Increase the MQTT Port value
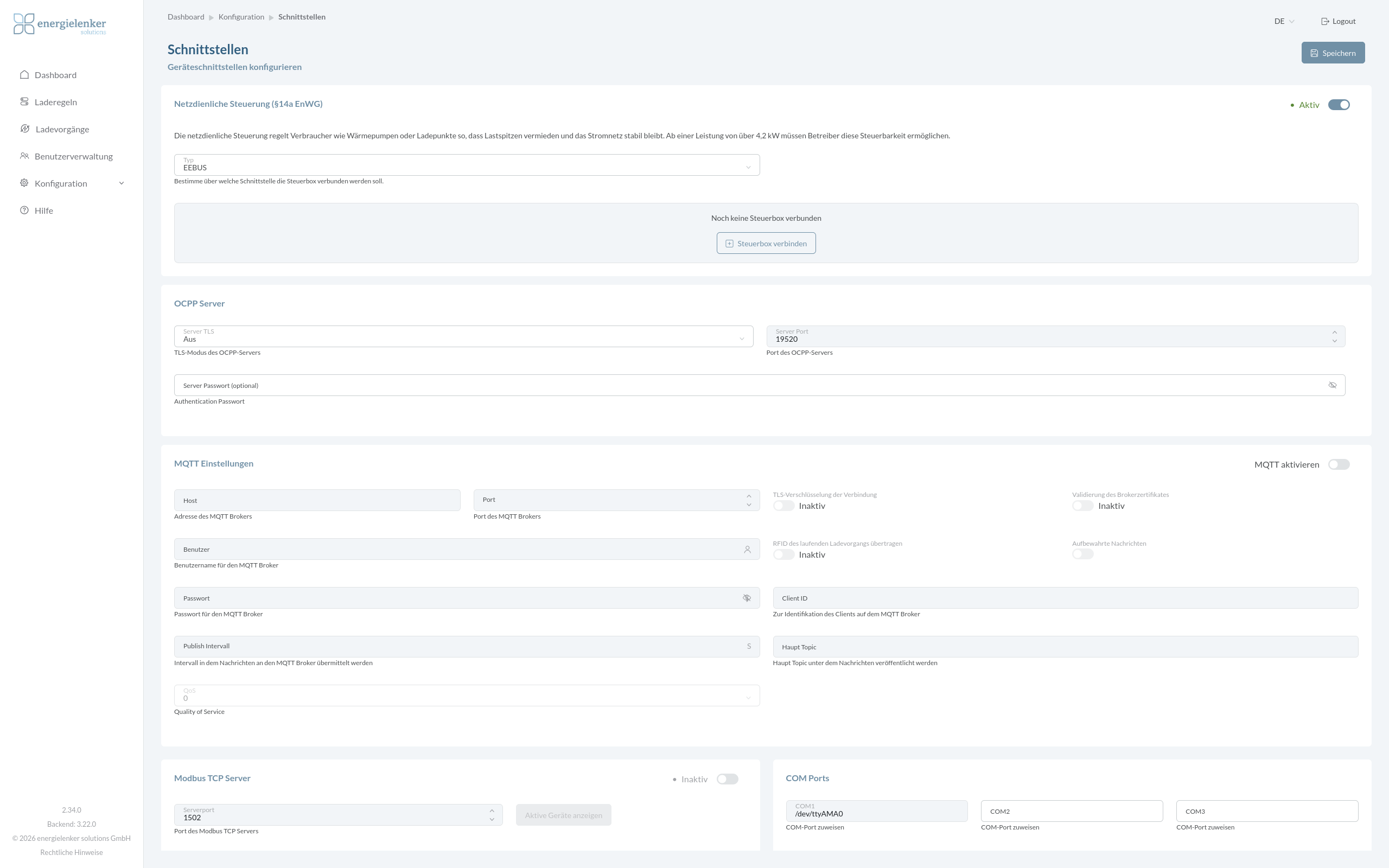This screenshot has width=1389, height=868. pos(748,496)
